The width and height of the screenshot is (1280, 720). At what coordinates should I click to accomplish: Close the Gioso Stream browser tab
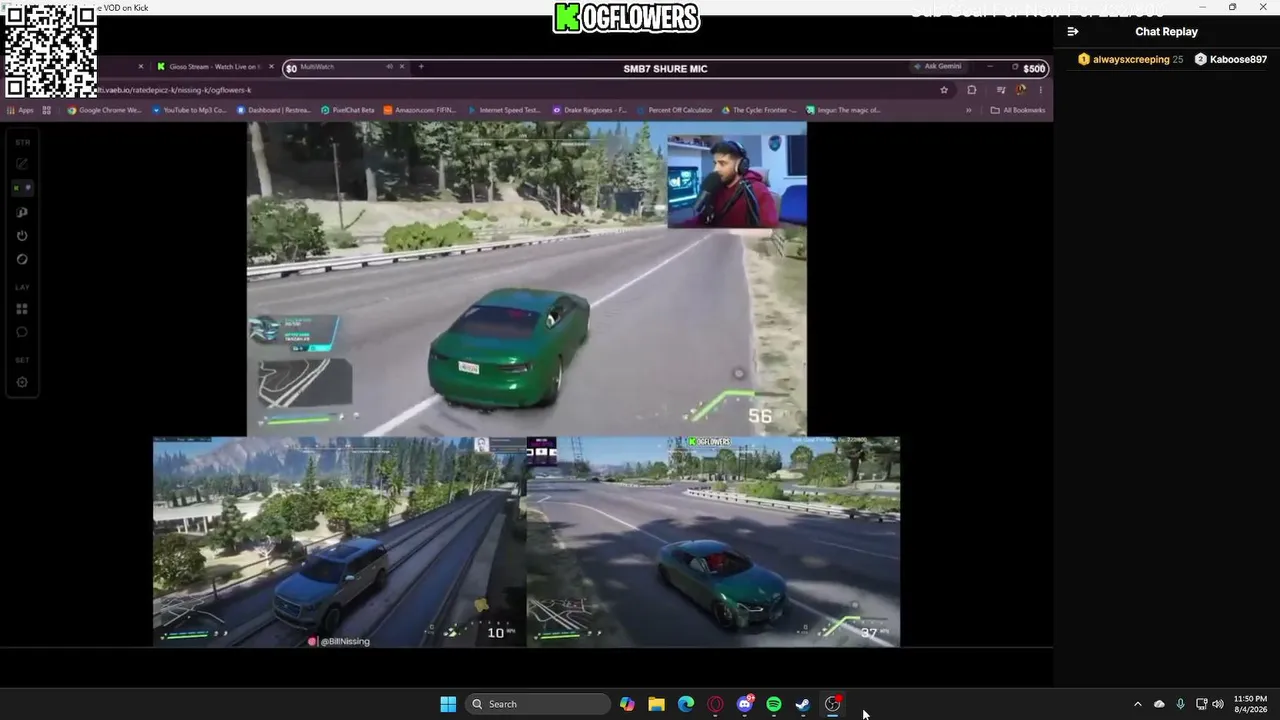coord(271,67)
